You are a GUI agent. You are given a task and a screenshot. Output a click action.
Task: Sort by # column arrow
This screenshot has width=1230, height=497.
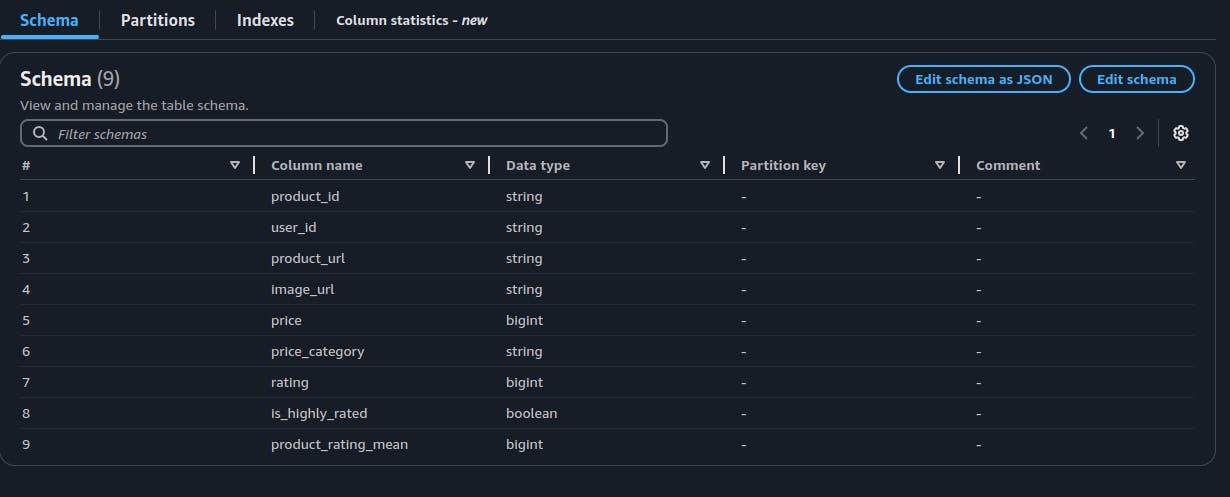[x=235, y=165]
